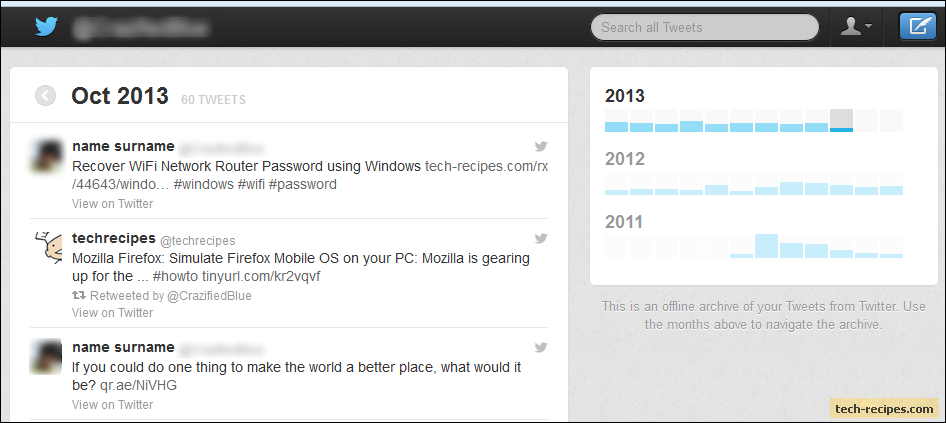Viewport: 946px width, 423px height.
Task: Open the qr.ae/NiVHG link
Action: coord(138,385)
